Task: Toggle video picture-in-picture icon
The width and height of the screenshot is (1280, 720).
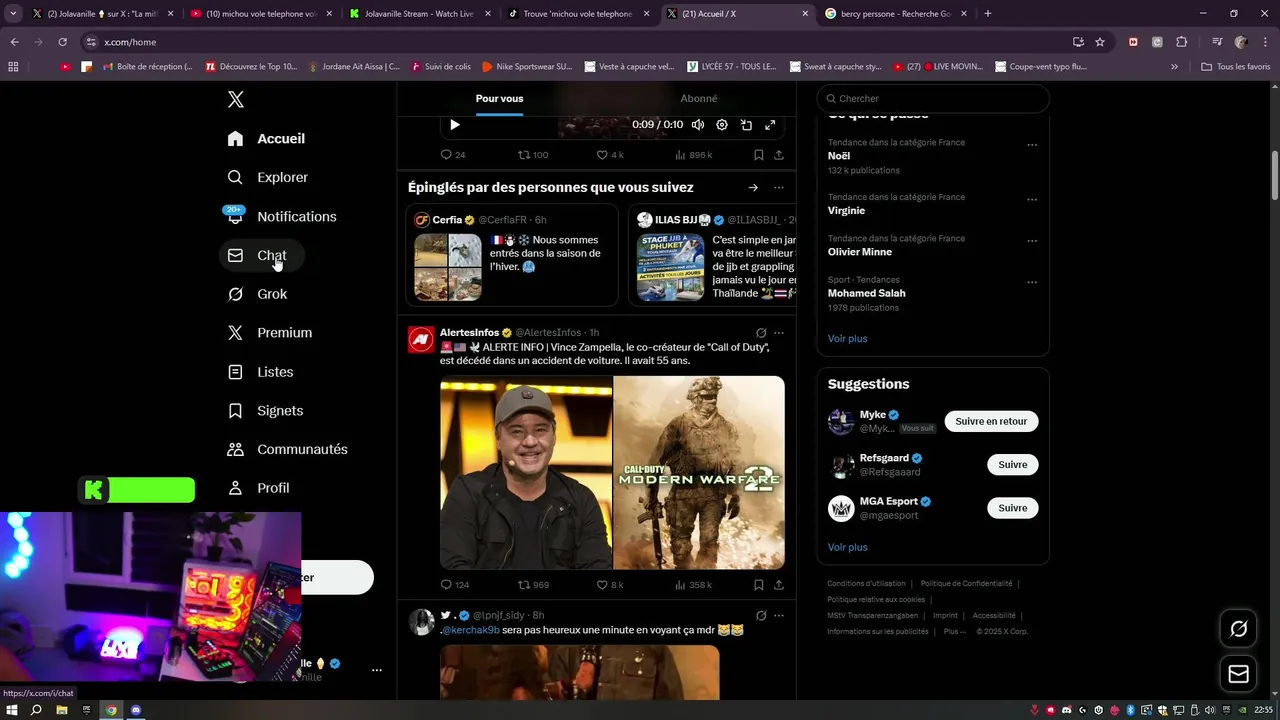Action: click(x=746, y=125)
